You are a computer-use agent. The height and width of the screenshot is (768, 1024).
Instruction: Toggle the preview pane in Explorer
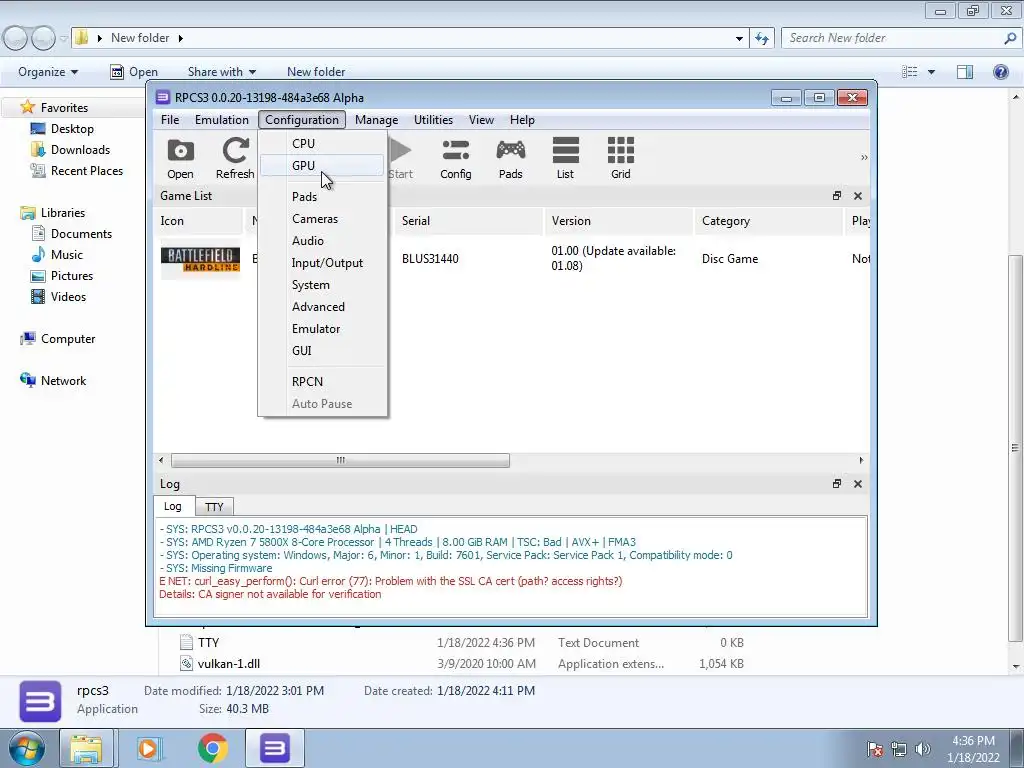[x=965, y=72]
